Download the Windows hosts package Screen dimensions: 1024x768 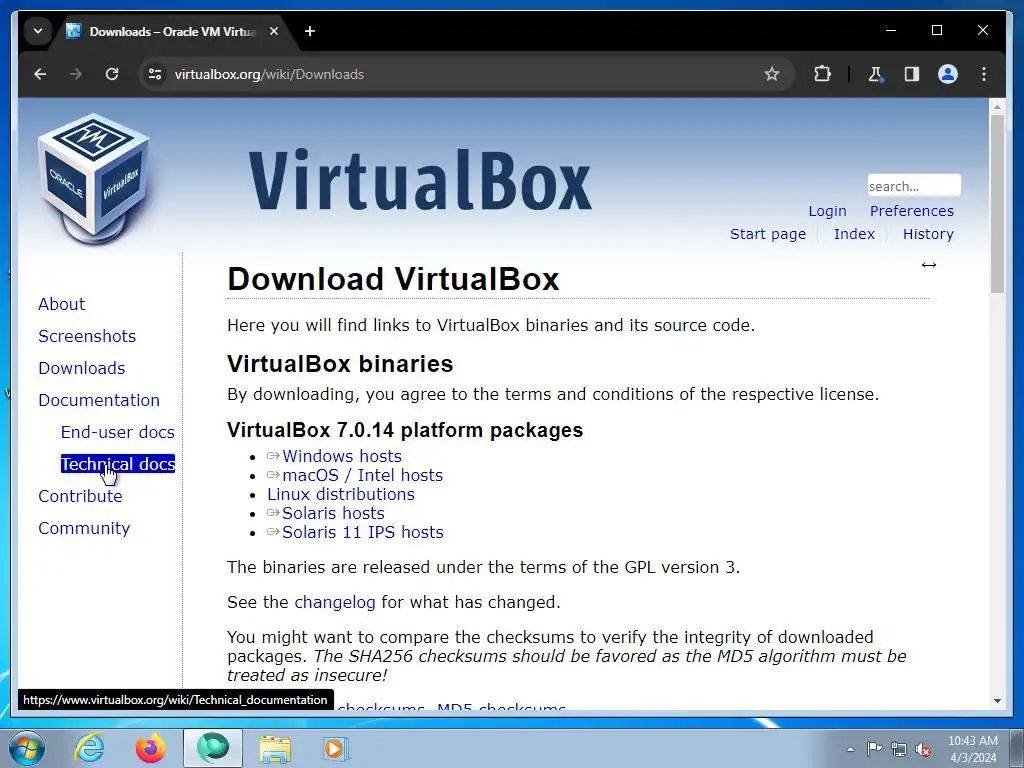click(342, 456)
